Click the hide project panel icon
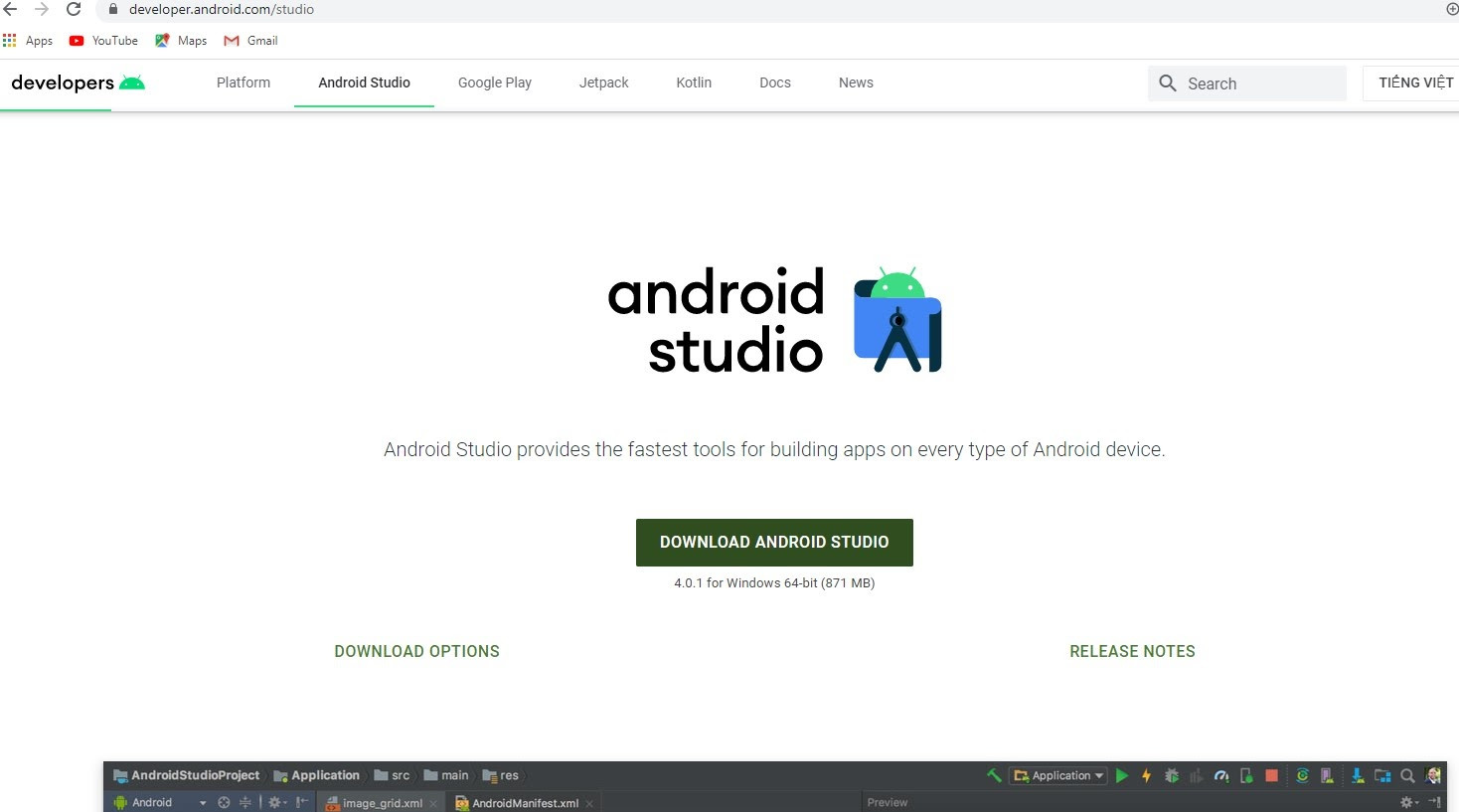The height and width of the screenshot is (812, 1459). click(x=303, y=803)
